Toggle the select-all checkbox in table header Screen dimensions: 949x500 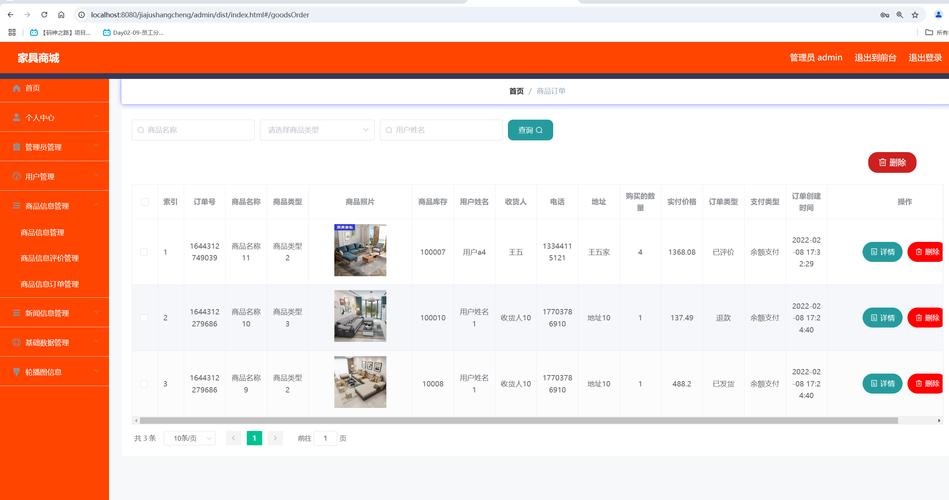[144, 202]
